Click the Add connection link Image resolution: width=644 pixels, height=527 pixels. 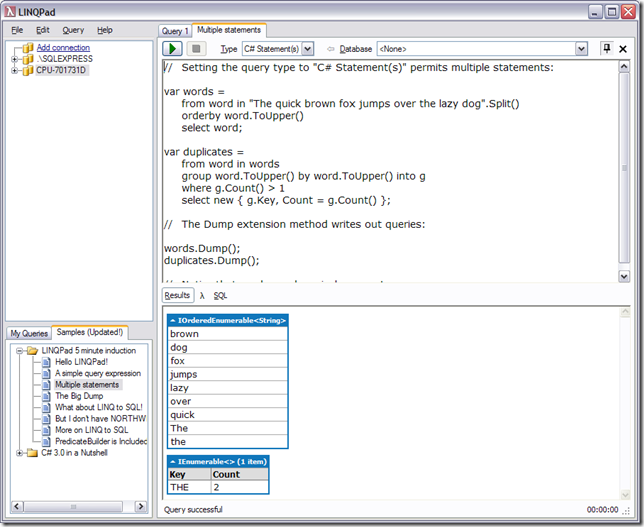point(63,47)
